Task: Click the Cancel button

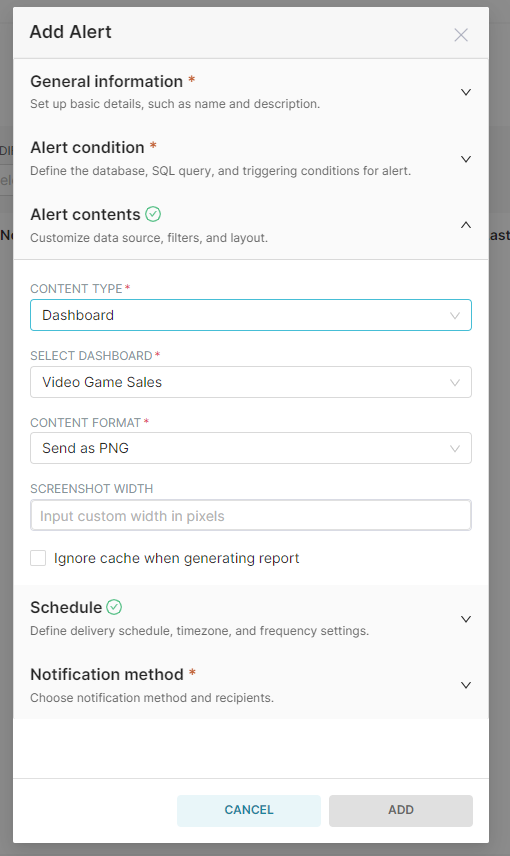Action: pyautogui.click(x=249, y=810)
